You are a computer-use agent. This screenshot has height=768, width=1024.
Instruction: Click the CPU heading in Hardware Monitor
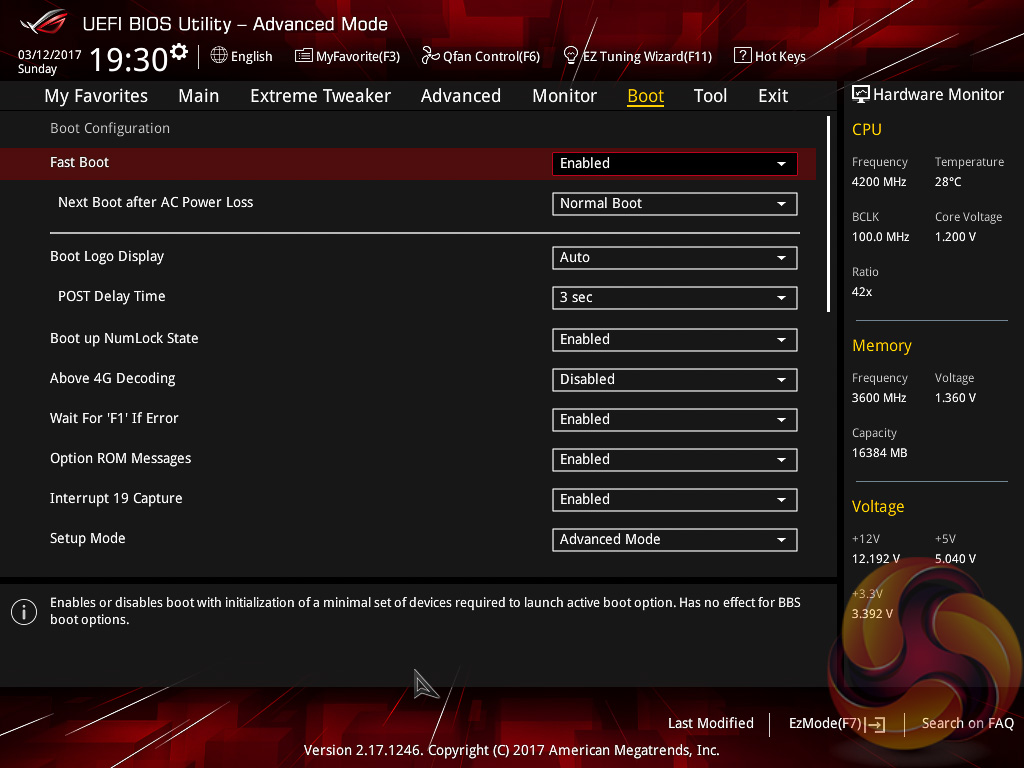(867, 129)
